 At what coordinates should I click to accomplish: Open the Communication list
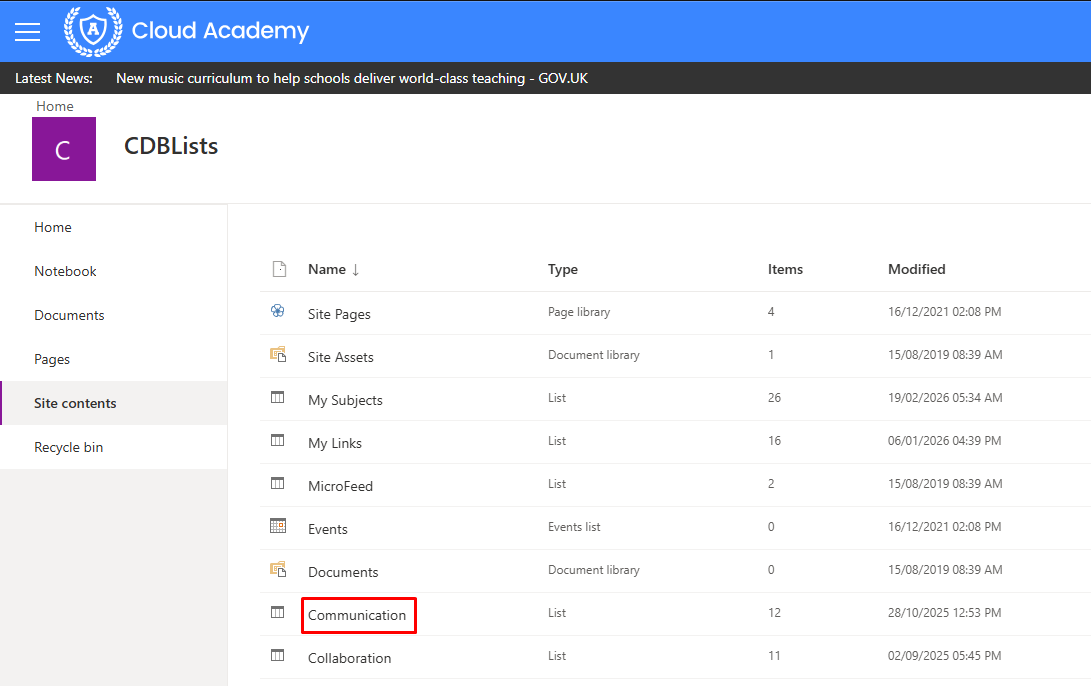click(x=357, y=615)
